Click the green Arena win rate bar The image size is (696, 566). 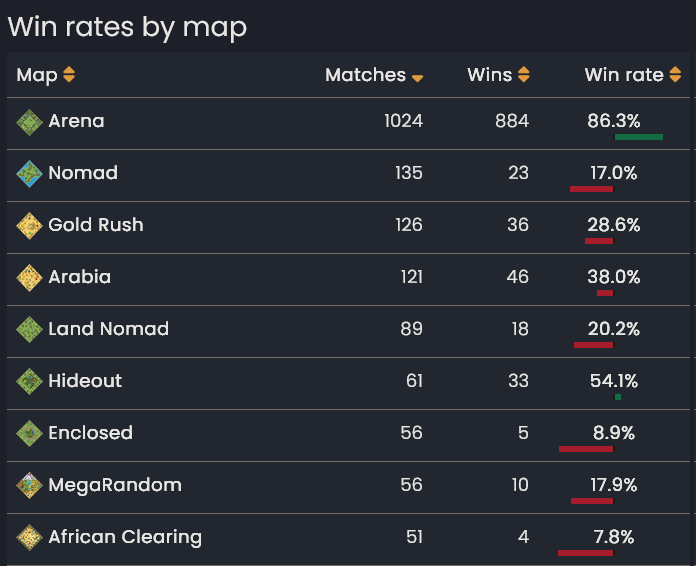tap(639, 137)
